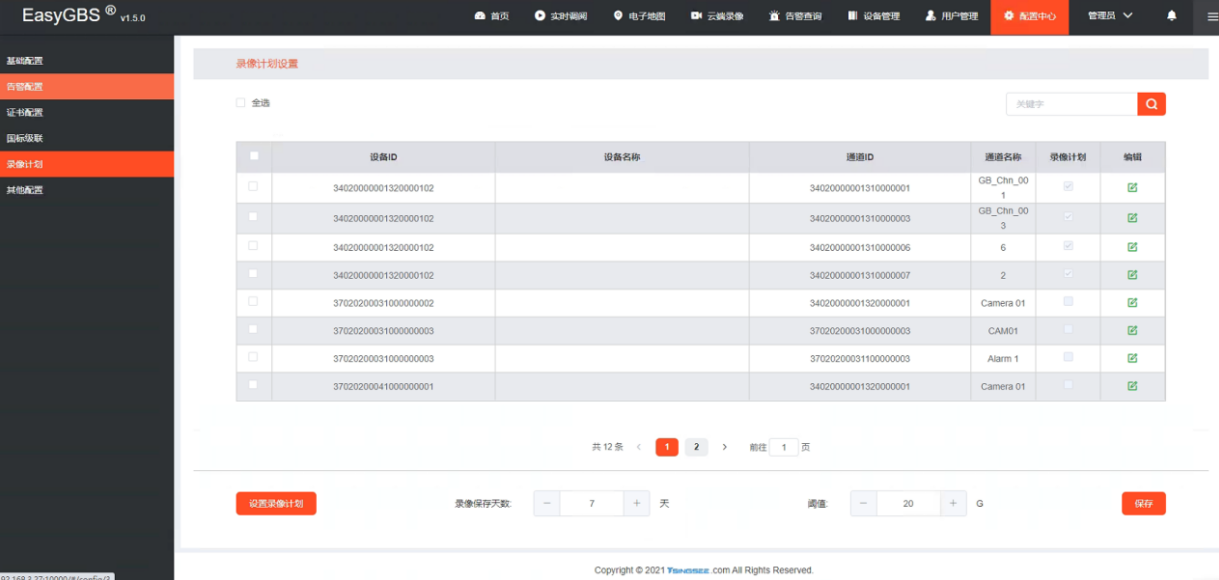Open 云端录像 in top navigation
The width and height of the screenshot is (1219, 580).
pos(717,16)
